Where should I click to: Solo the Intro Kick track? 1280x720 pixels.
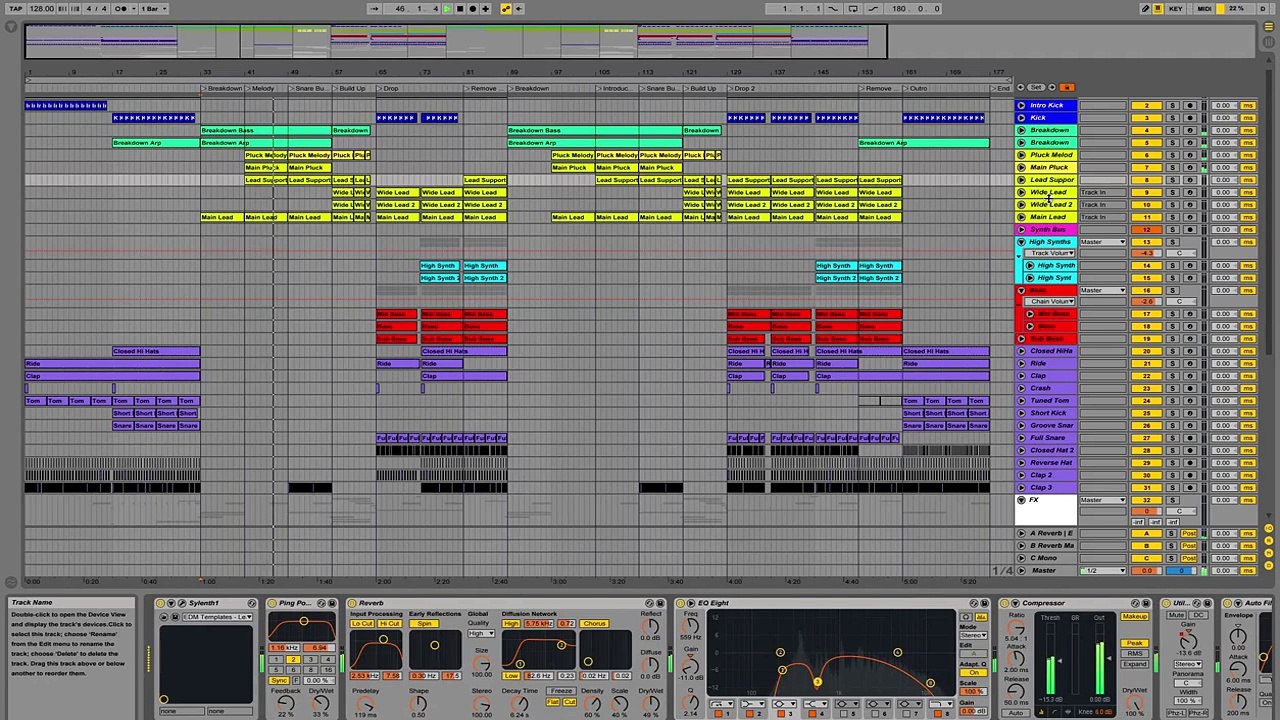tap(1172, 105)
